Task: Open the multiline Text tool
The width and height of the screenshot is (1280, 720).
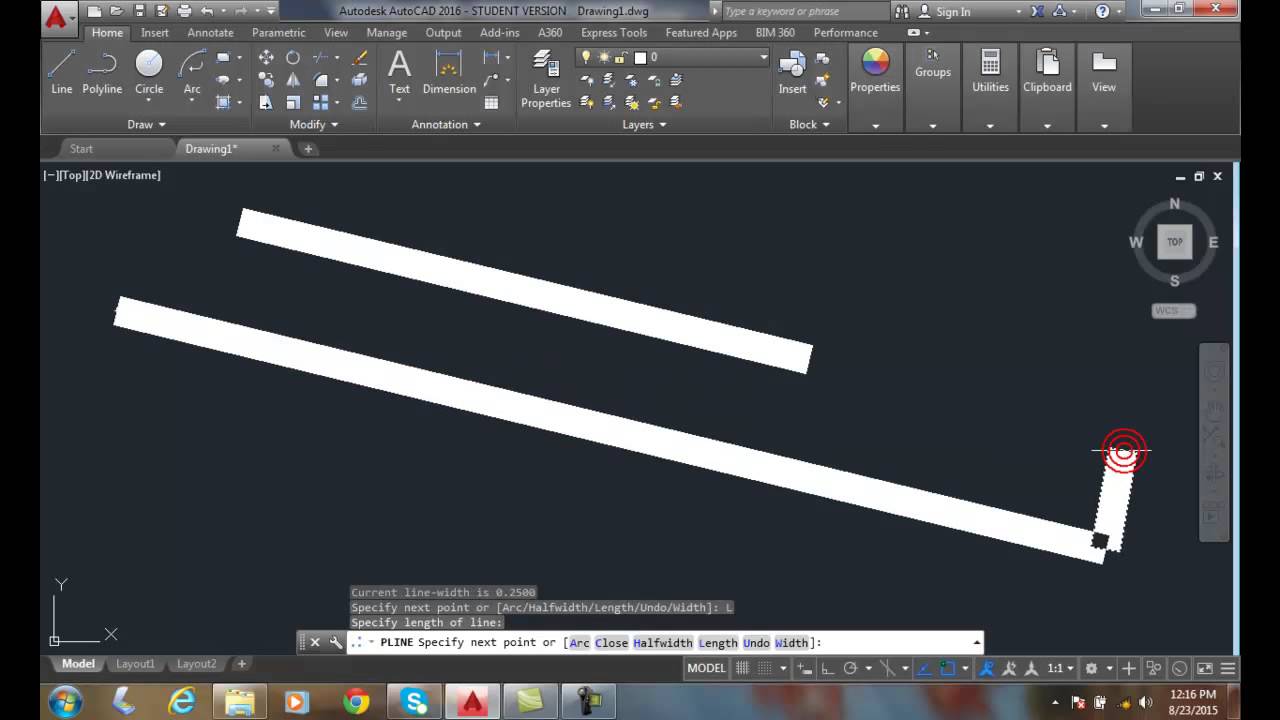Action: click(x=399, y=72)
